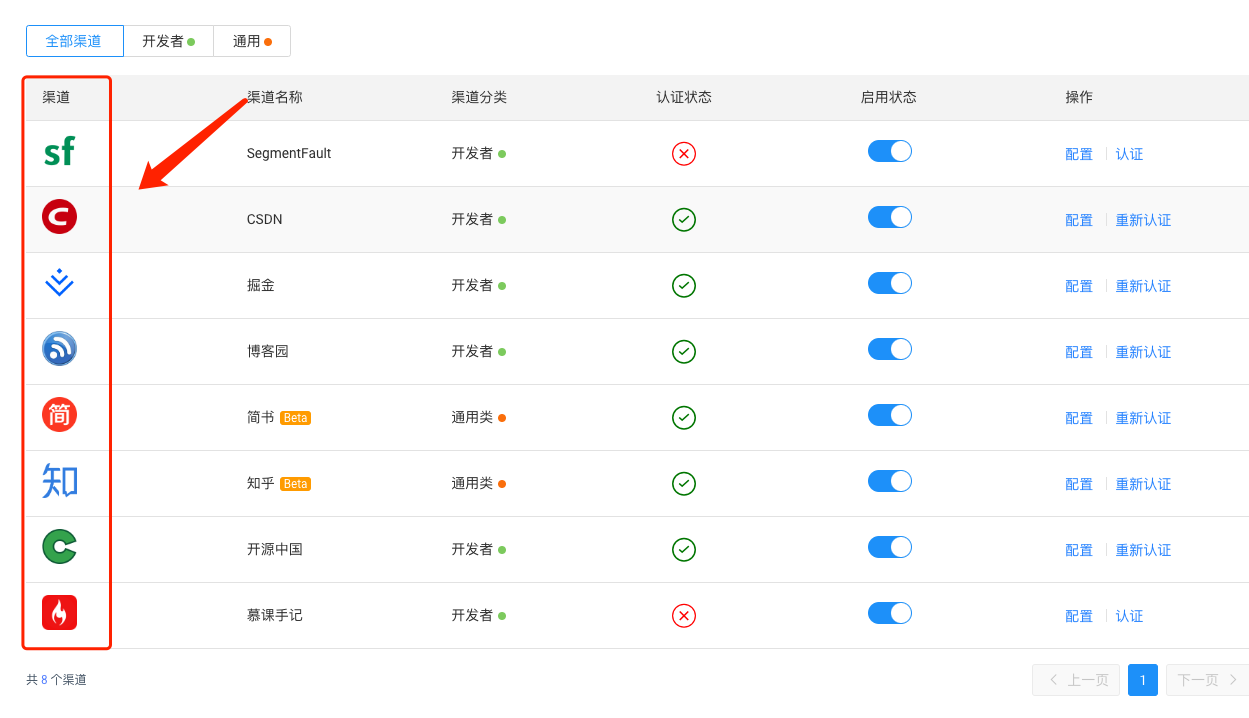Viewport: 1249px width, 718px height.
Task: Open 配置 for 慕课手记
Action: click(x=1079, y=616)
